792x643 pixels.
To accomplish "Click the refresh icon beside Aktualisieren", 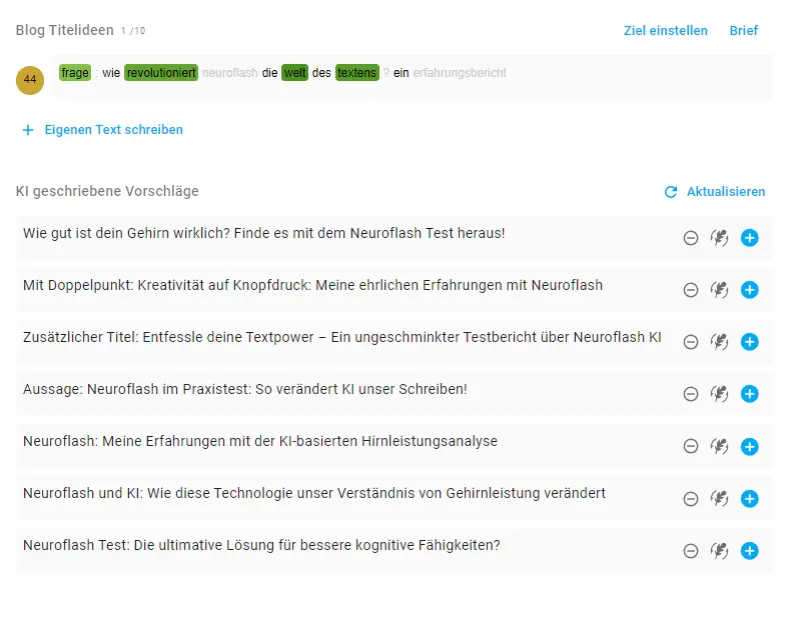I will pyautogui.click(x=671, y=192).
